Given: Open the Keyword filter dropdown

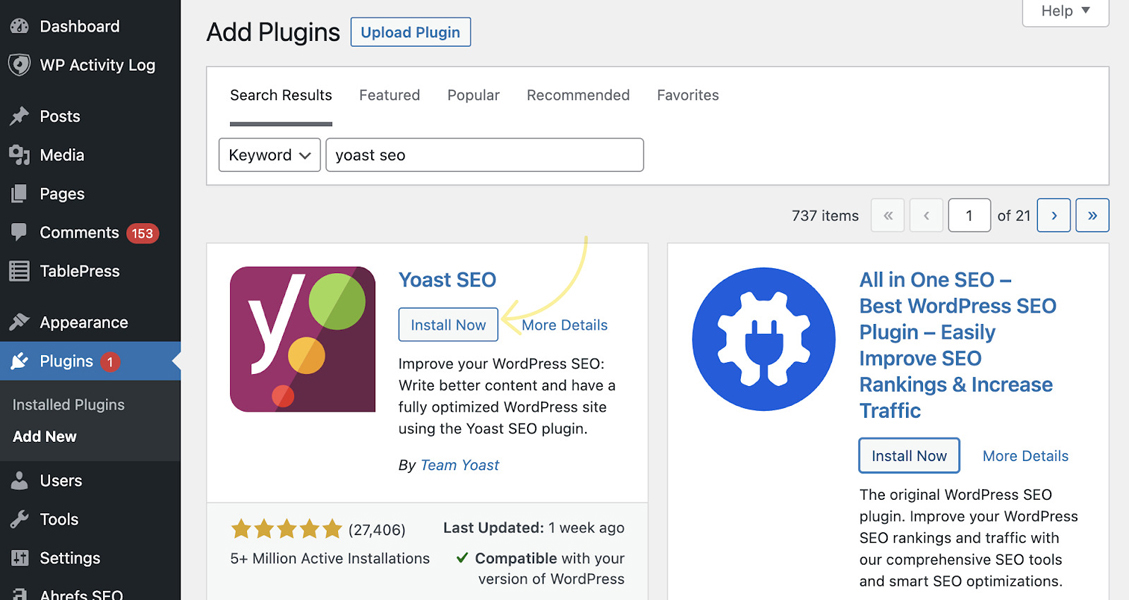Looking at the screenshot, I should click(269, 155).
